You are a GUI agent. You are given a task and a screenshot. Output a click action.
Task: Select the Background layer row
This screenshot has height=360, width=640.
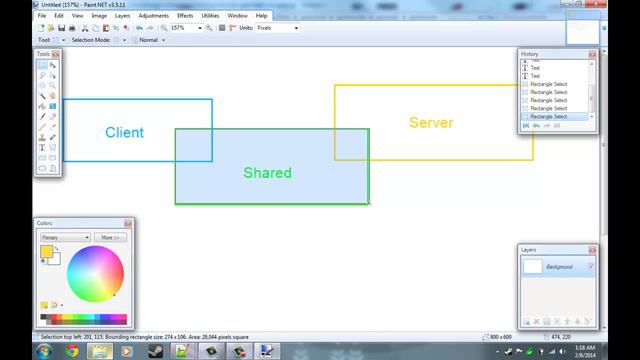pos(558,267)
